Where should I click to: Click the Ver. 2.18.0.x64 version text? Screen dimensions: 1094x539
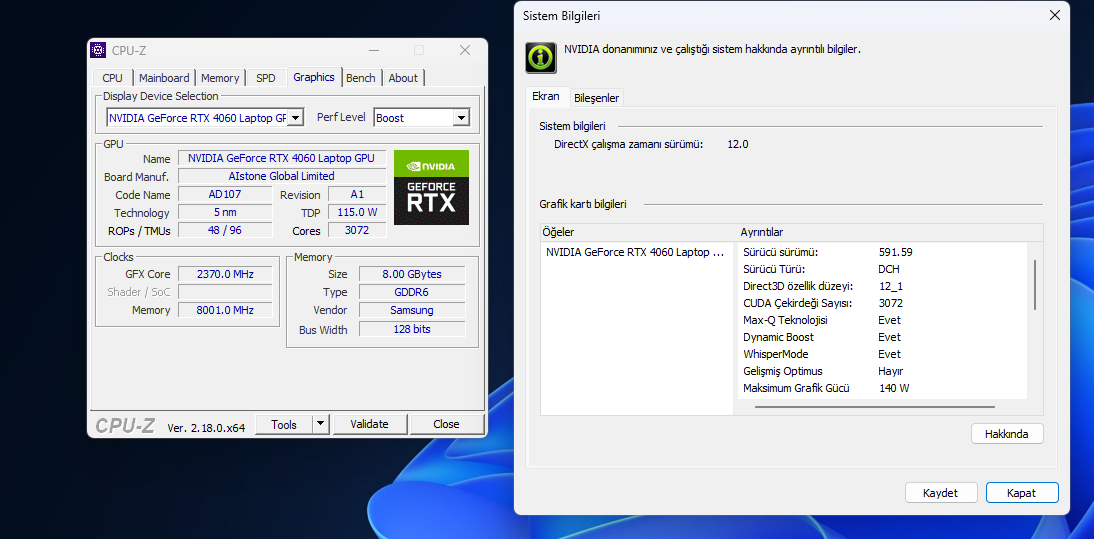[207, 427]
